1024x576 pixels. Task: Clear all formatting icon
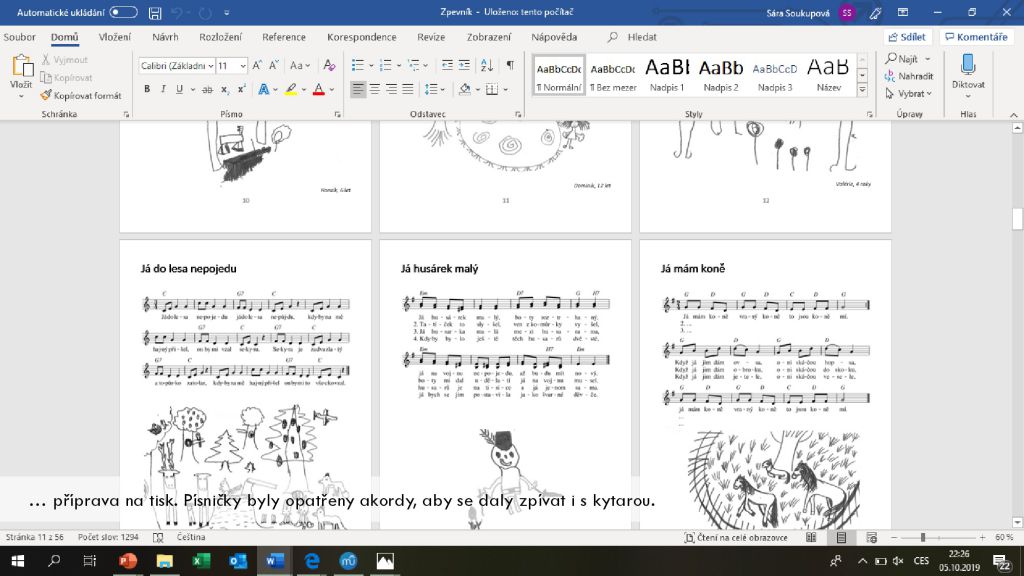(329, 65)
